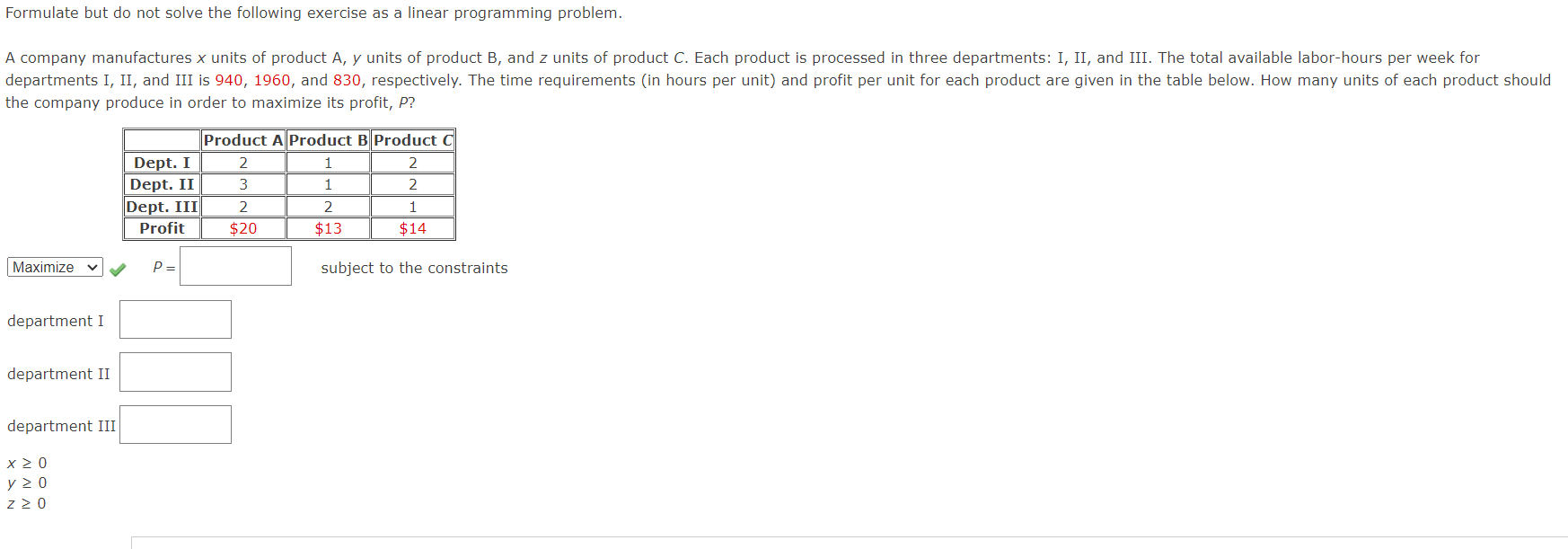Select the Product A column header
1568x549 pixels.
pyautogui.click(x=242, y=140)
